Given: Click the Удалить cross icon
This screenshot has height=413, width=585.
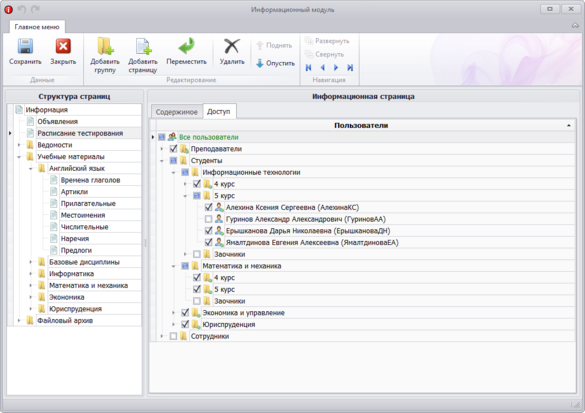Looking at the screenshot, I should (232, 47).
